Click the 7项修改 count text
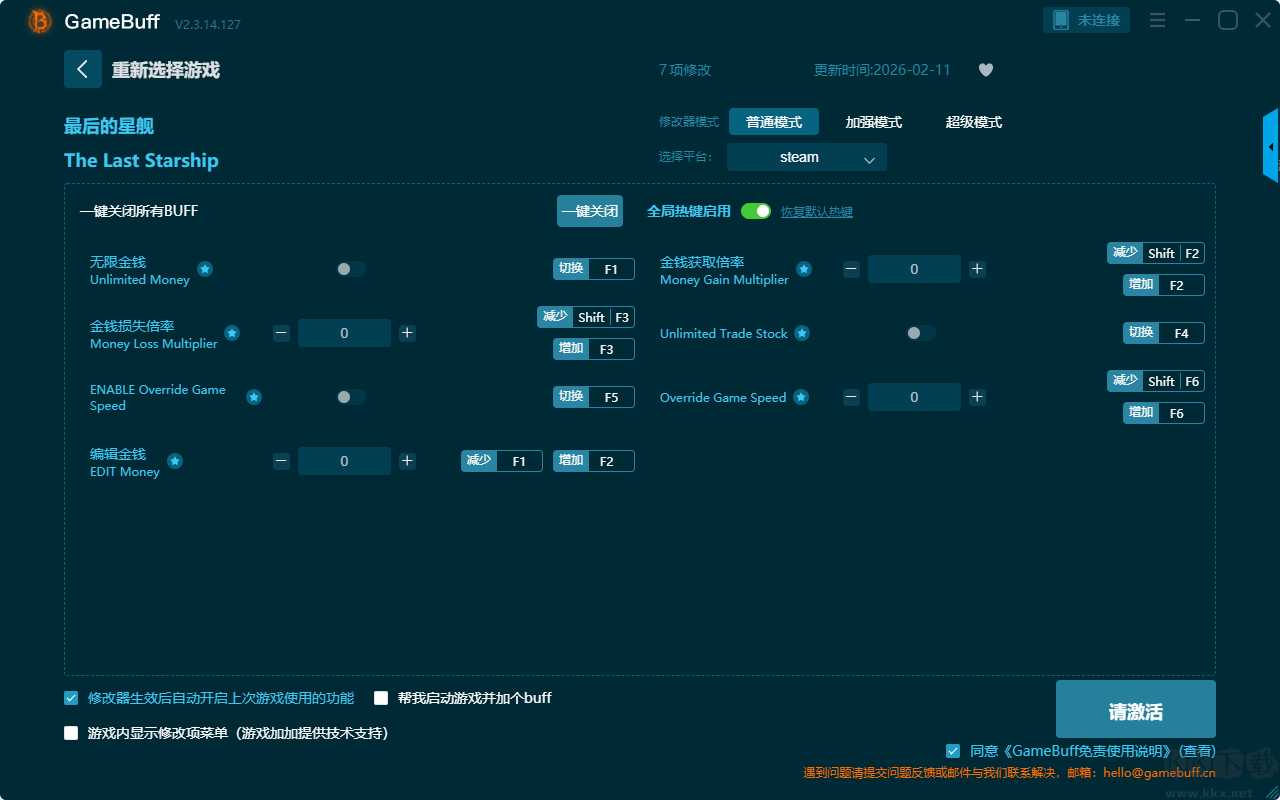The image size is (1280, 800). (x=685, y=70)
